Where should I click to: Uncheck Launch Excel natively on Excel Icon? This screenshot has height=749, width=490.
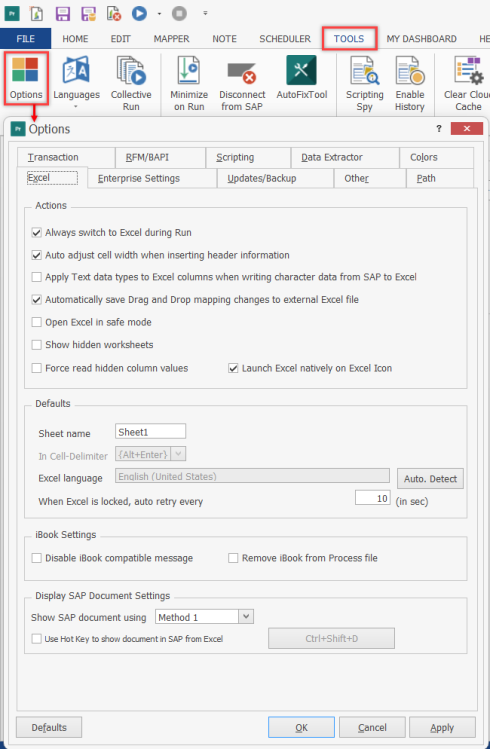click(x=233, y=368)
